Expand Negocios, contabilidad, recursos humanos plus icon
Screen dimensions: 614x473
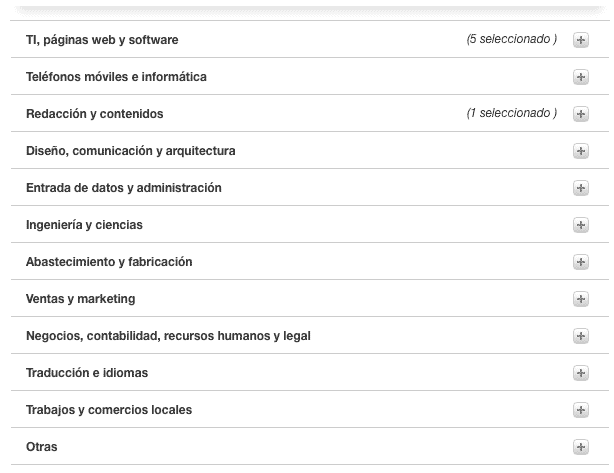[x=581, y=336]
